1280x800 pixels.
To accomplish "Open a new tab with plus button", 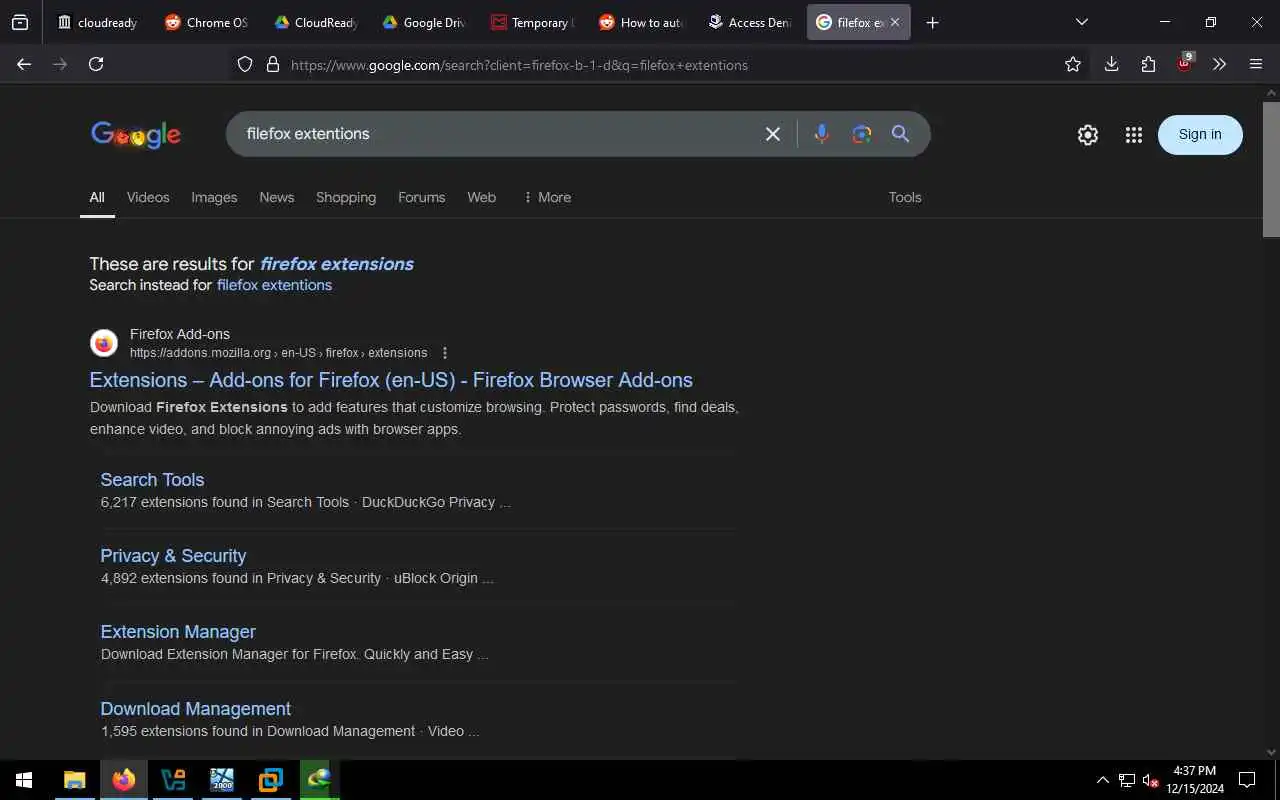I will click(932, 22).
